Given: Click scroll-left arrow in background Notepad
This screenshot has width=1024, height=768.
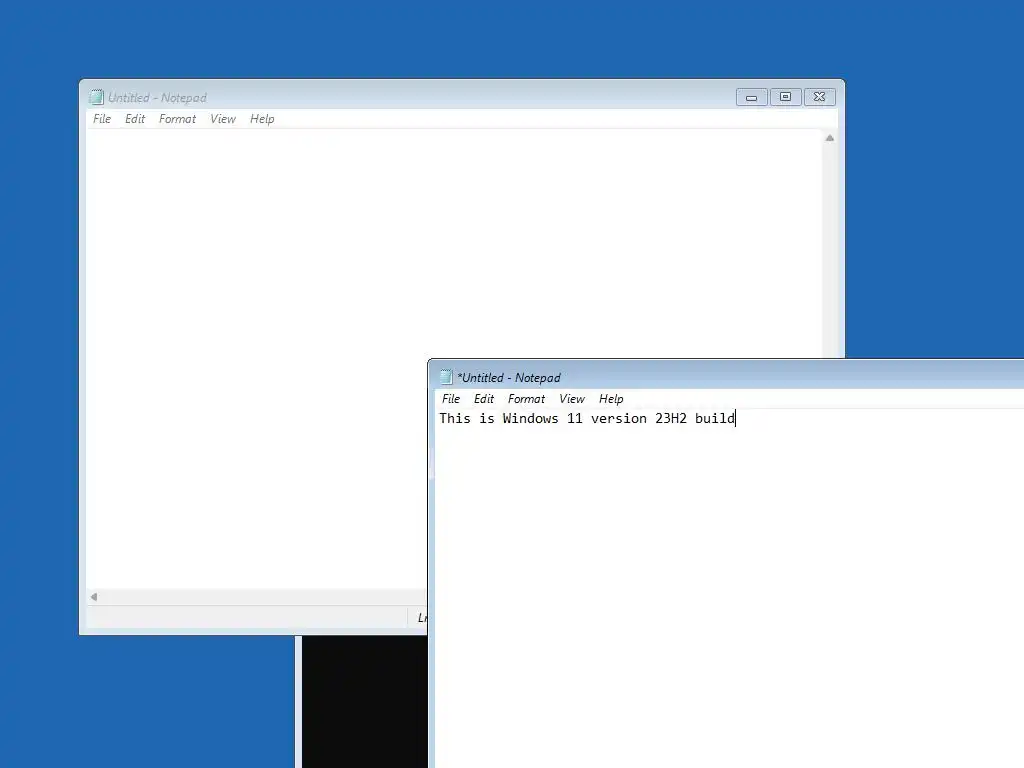Looking at the screenshot, I should [x=94, y=597].
